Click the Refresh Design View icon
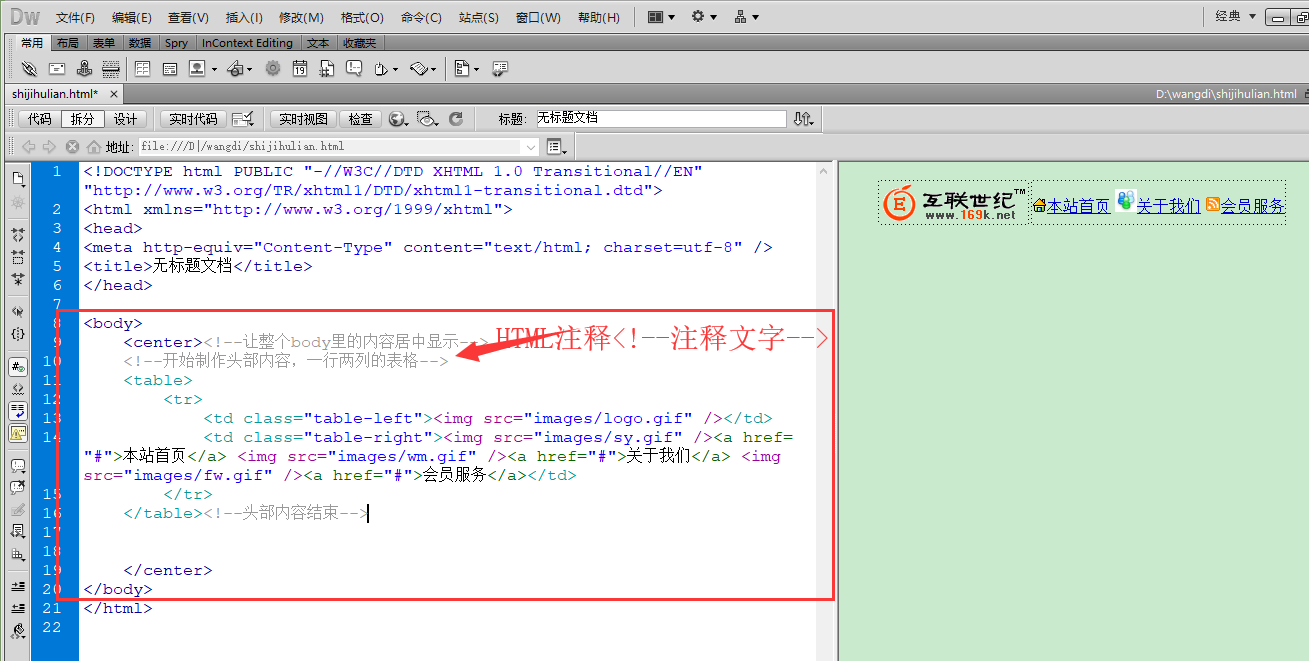Screen dimensions: 1309x661 coord(456,119)
